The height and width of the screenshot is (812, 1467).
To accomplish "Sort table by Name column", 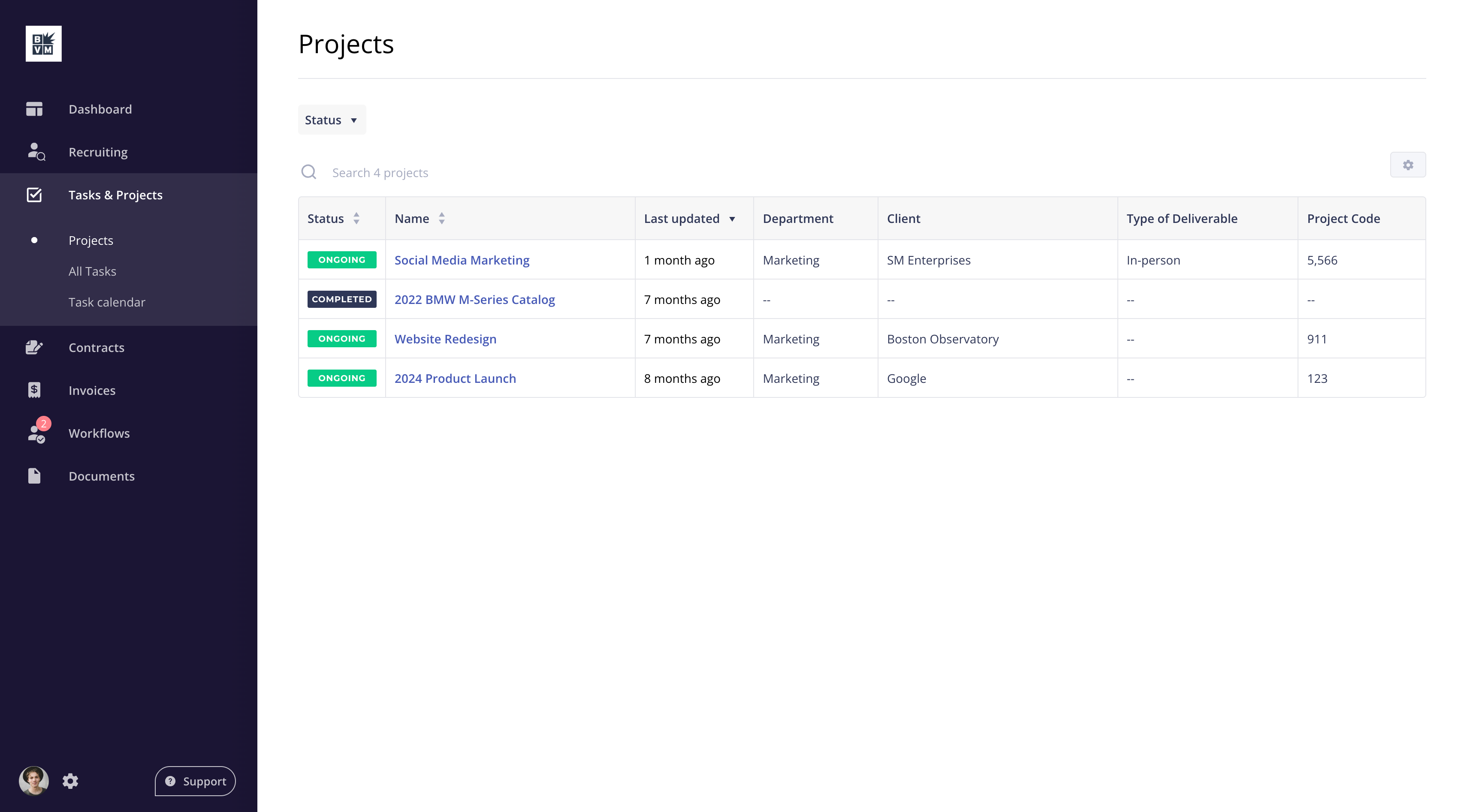I will 441,219.
